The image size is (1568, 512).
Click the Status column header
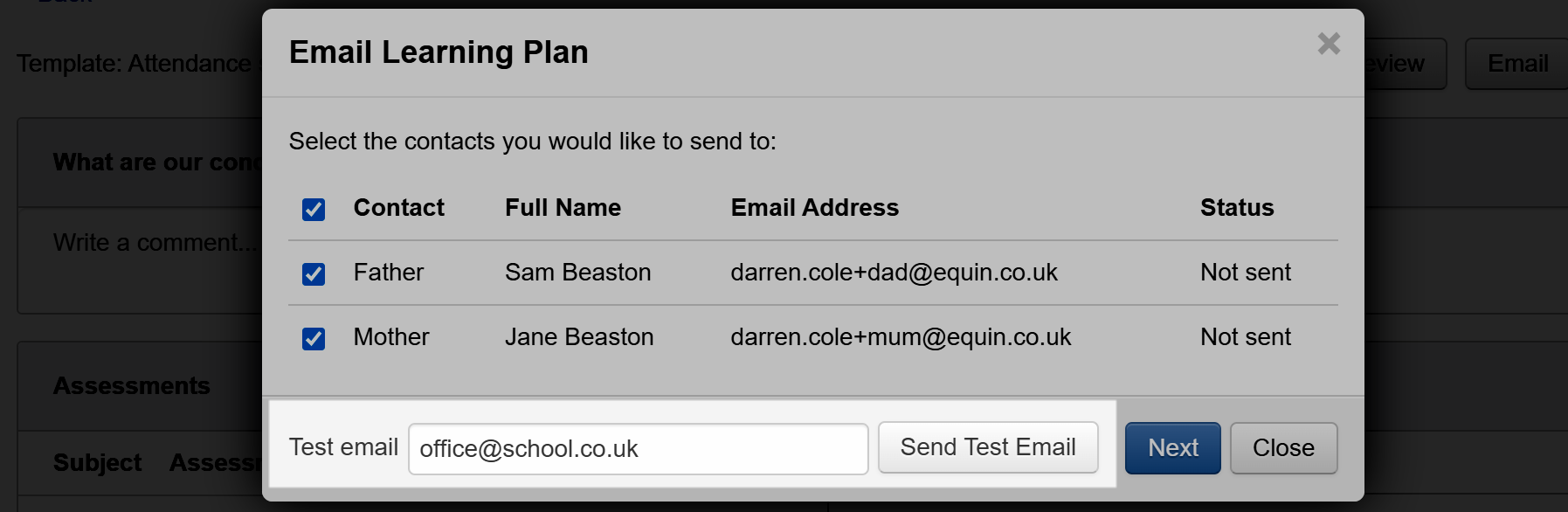pyautogui.click(x=1236, y=208)
